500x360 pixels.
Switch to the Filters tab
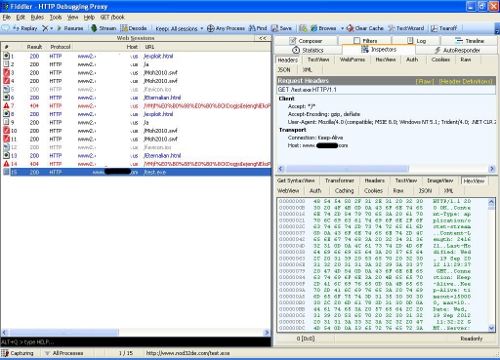[x=365, y=41]
